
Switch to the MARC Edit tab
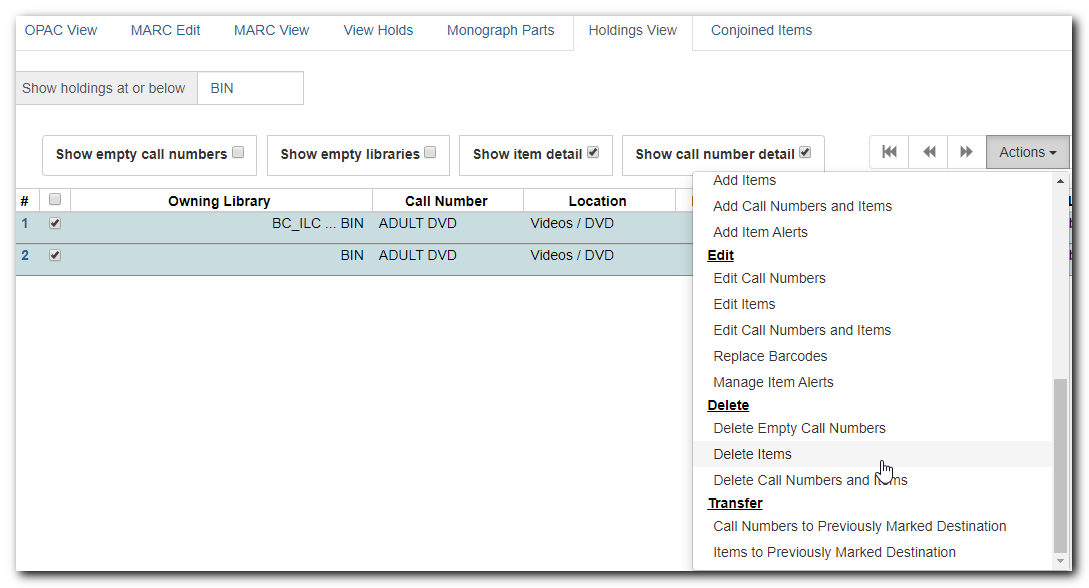pyautogui.click(x=165, y=31)
